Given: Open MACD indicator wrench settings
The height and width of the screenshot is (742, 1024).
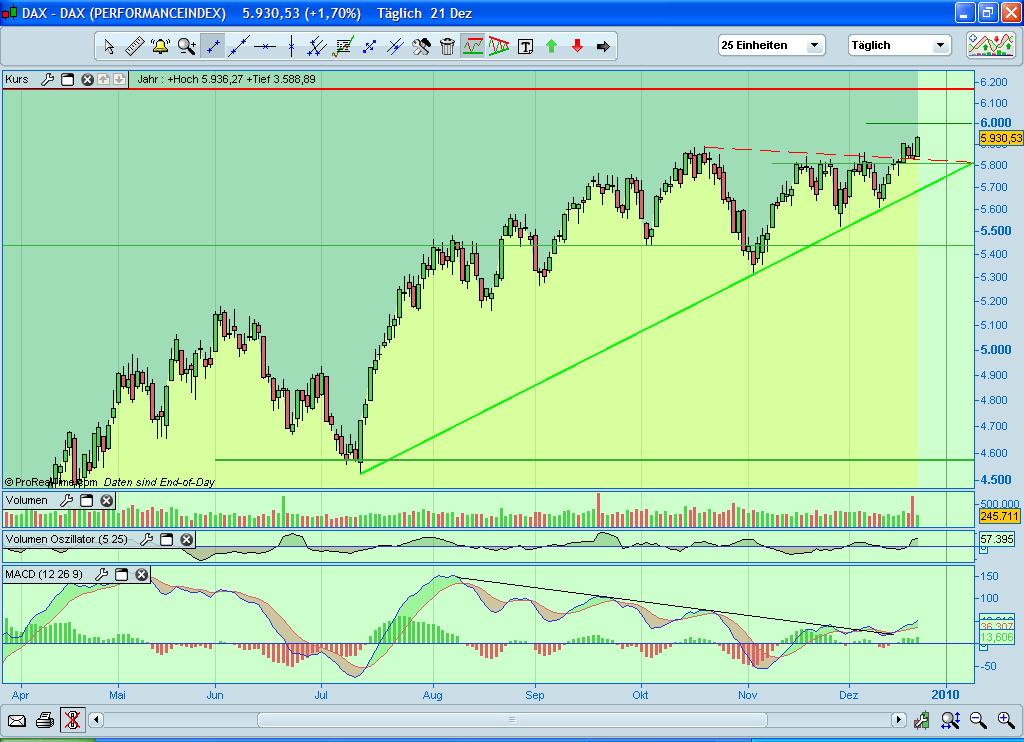Looking at the screenshot, I should coord(101,574).
